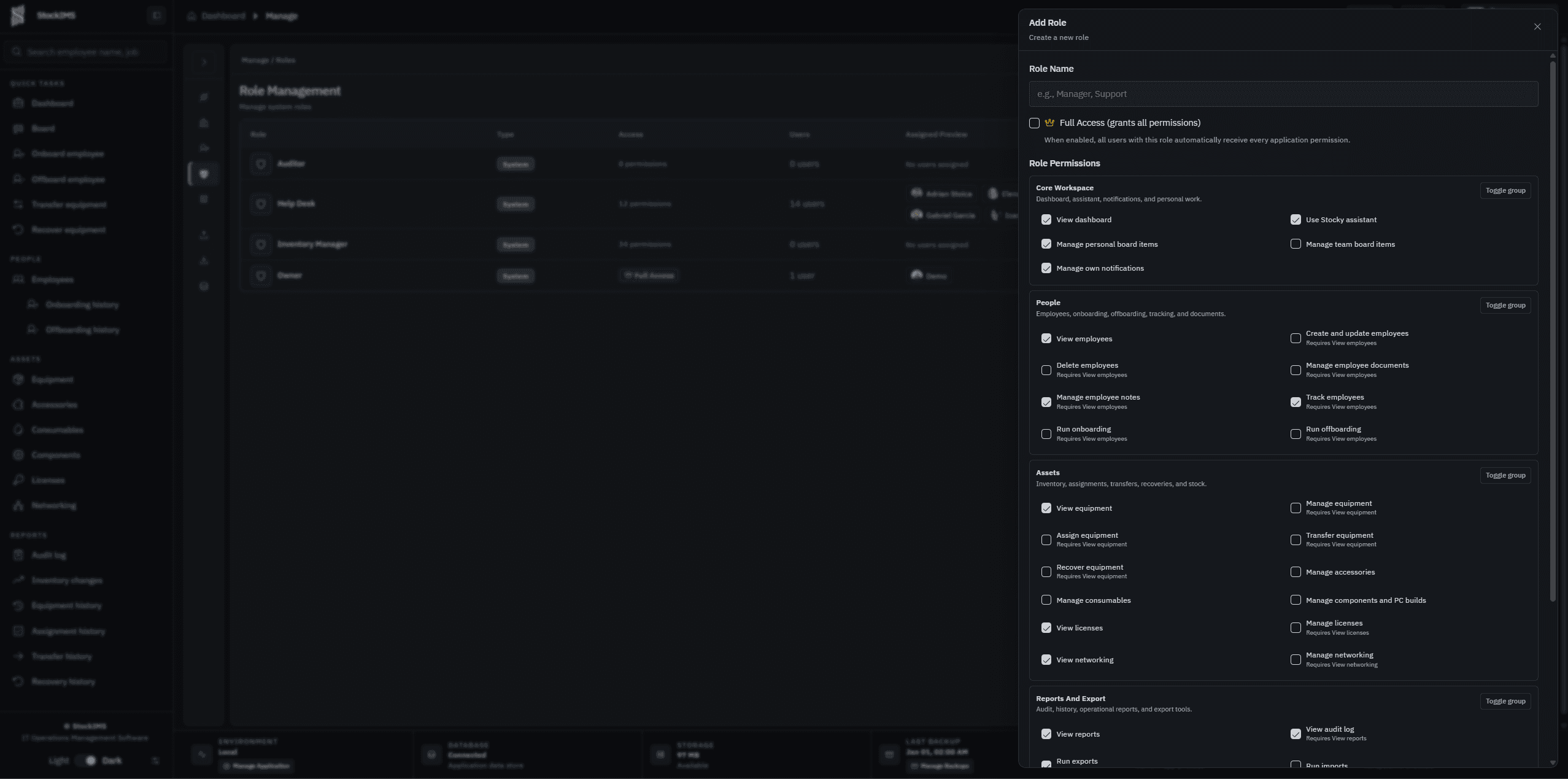Click the Licenses key icon
Viewport: 1568px width, 779px height.
coord(18,480)
